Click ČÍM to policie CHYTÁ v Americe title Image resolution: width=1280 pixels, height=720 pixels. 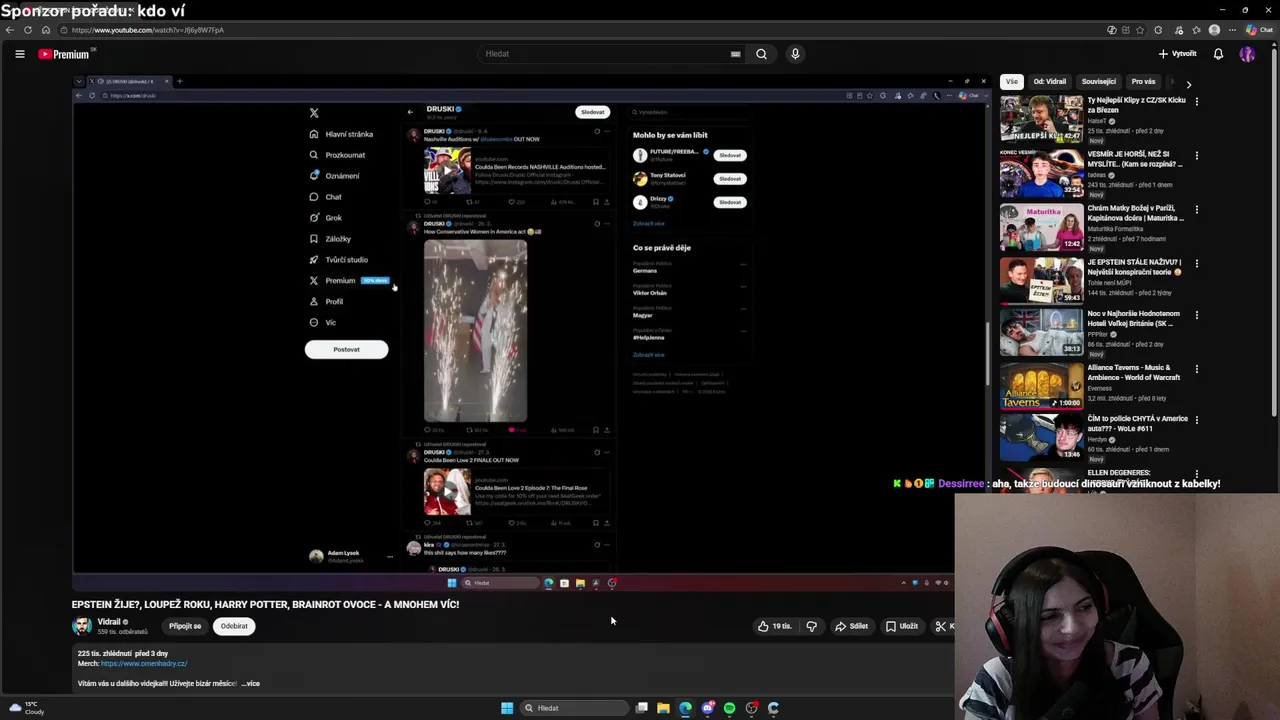pyautogui.click(x=1137, y=423)
